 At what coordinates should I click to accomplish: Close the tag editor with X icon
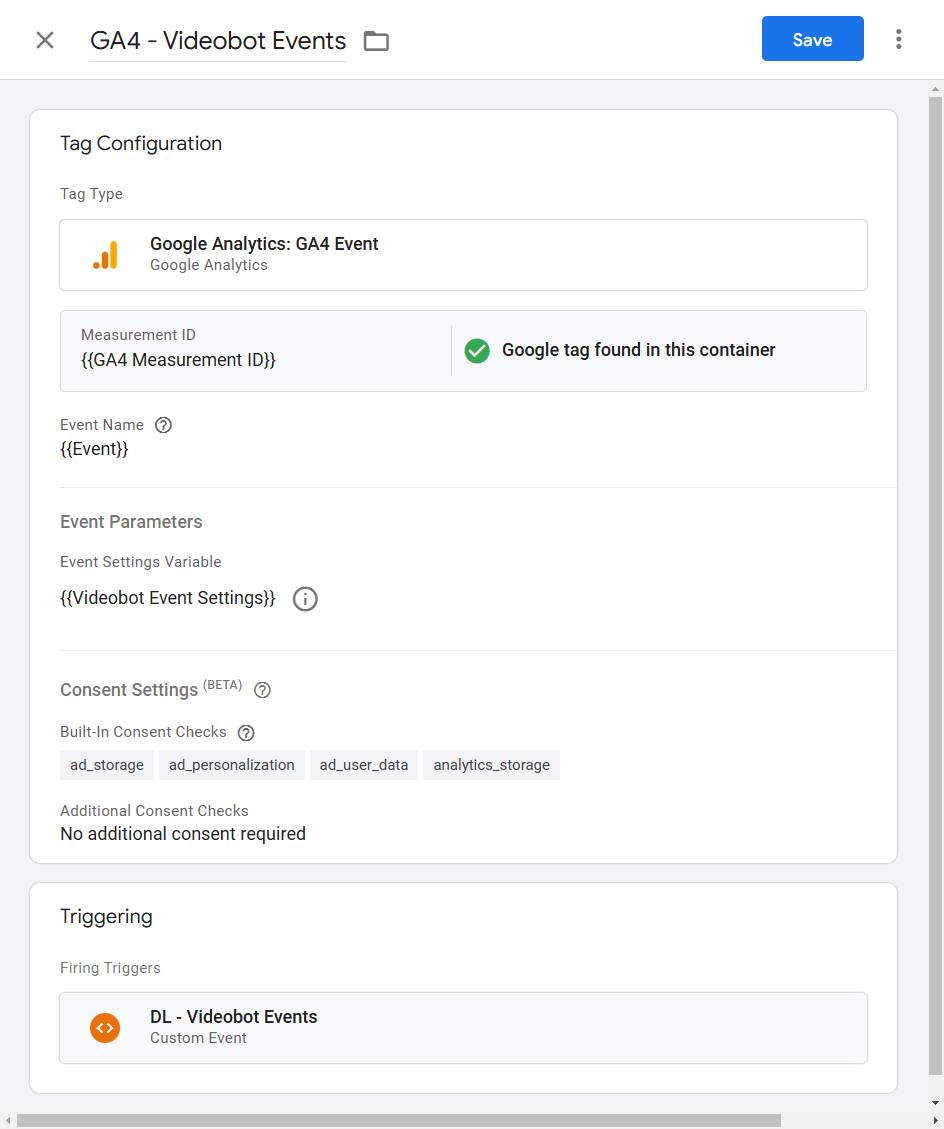click(45, 40)
